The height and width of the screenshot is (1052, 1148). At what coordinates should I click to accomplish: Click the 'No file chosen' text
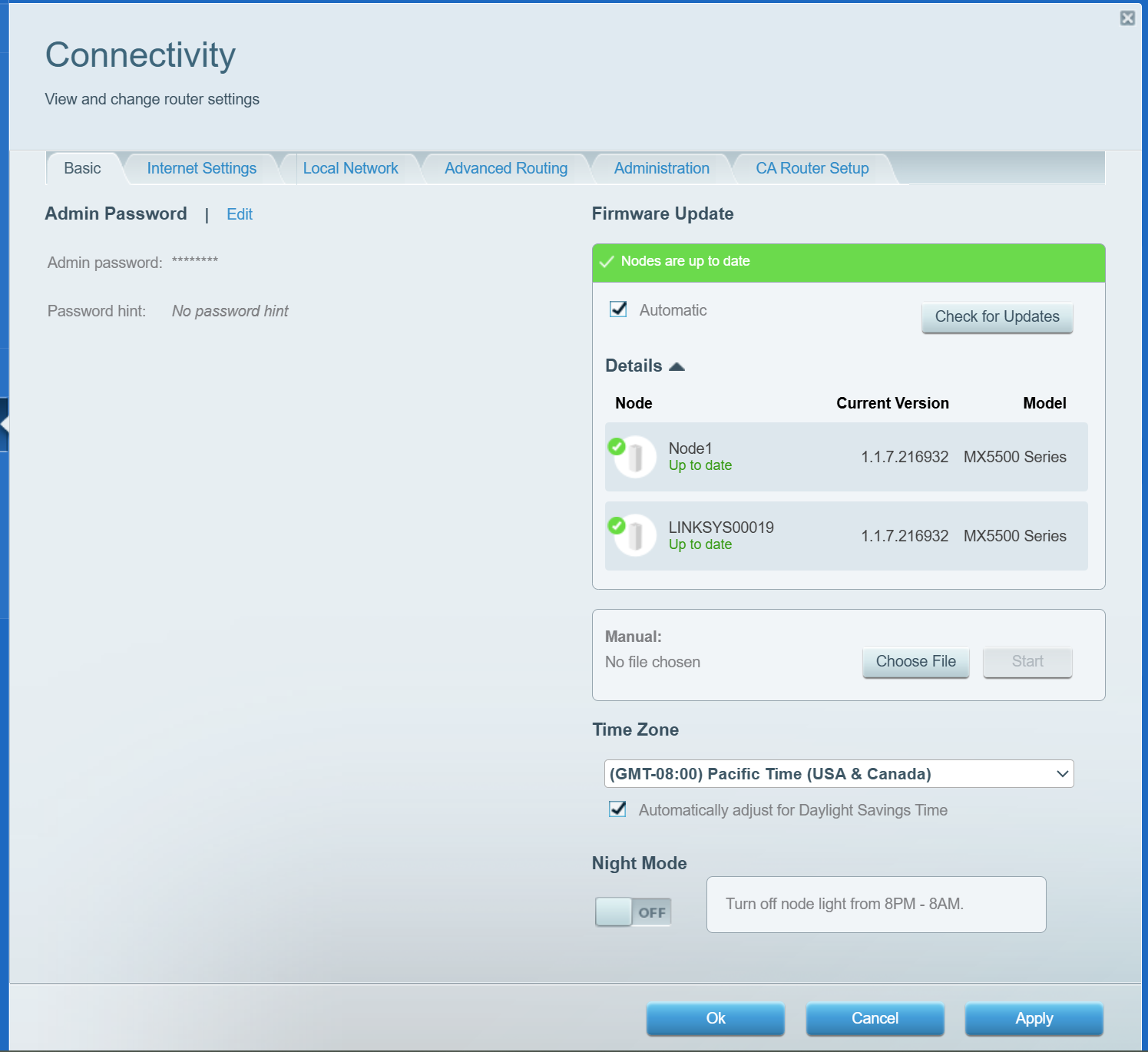(x=653, y=662)
